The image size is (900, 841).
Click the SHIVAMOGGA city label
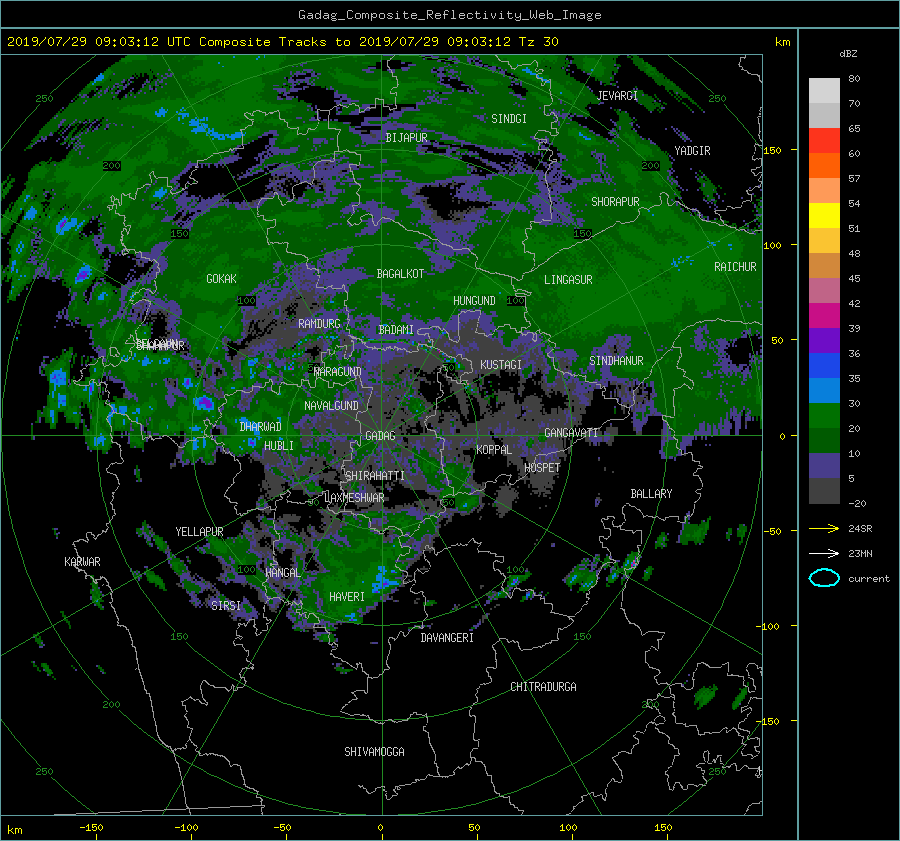click(x=374, y=752)
